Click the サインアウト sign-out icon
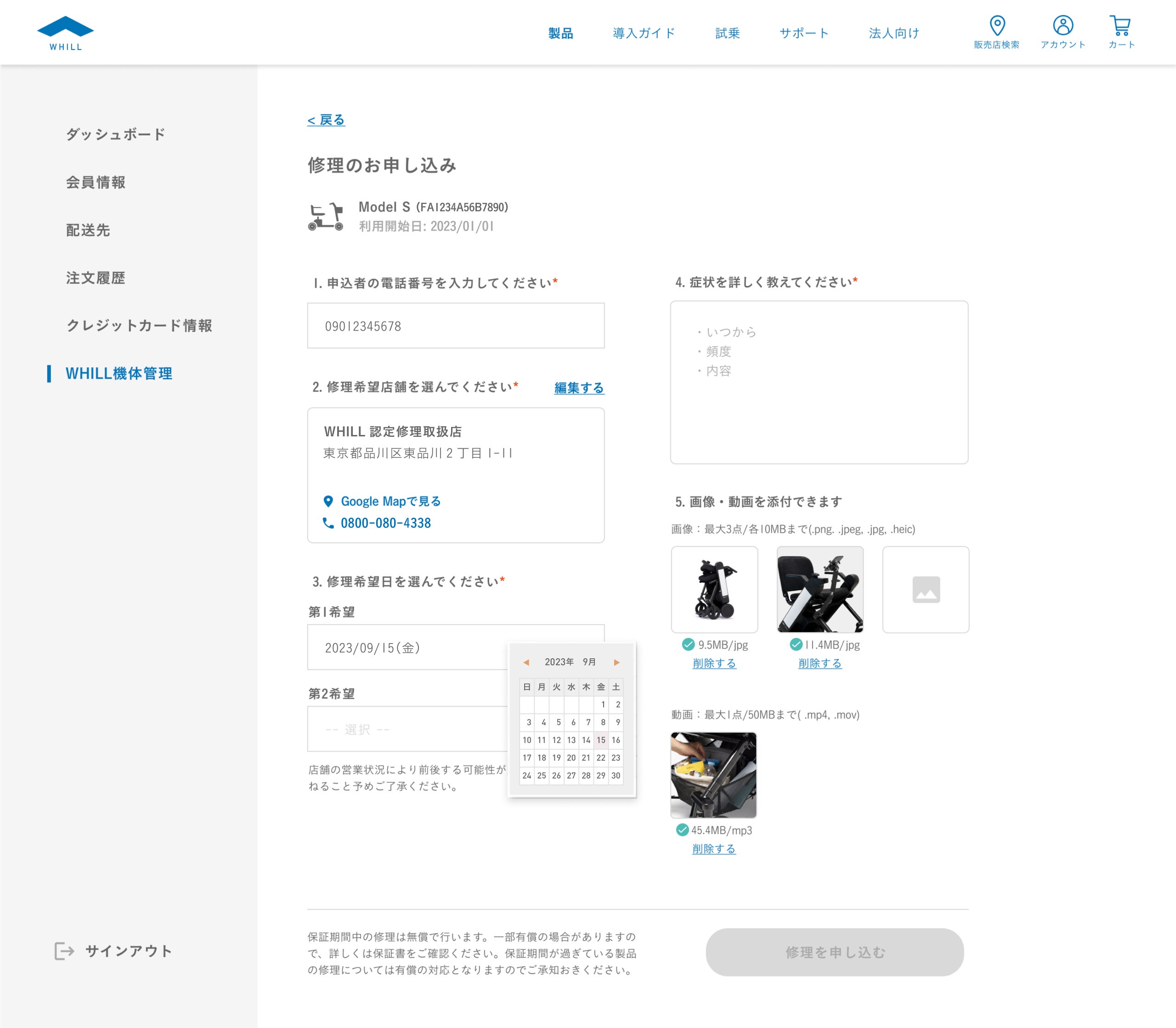The image size is (1176, 1028). (x=64, y=951)
